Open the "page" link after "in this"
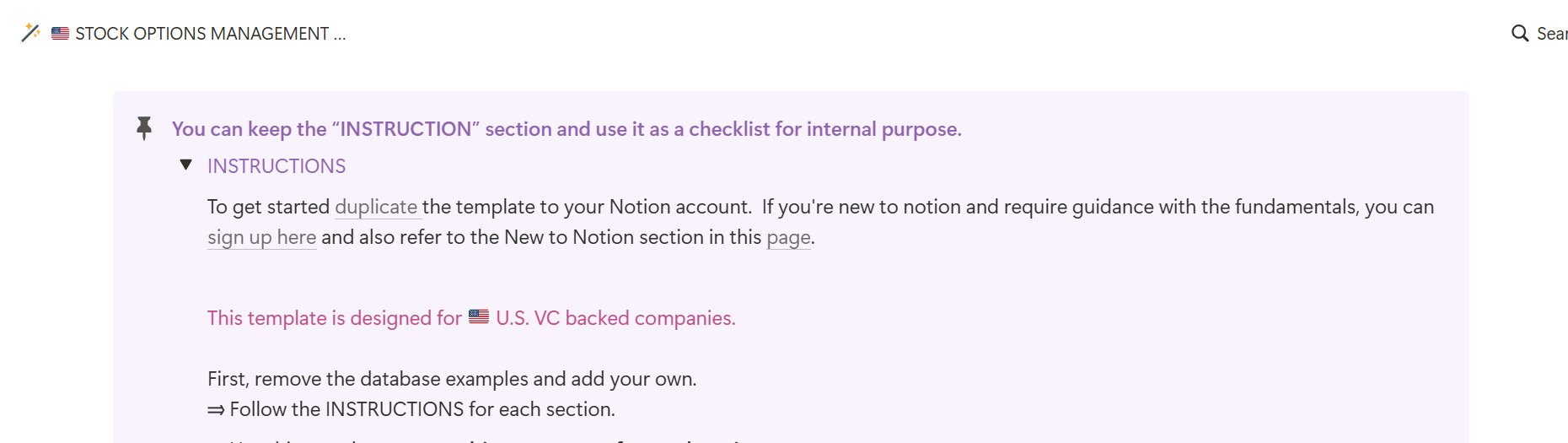This screenshot has height=443, width=1568. [788, 237]
